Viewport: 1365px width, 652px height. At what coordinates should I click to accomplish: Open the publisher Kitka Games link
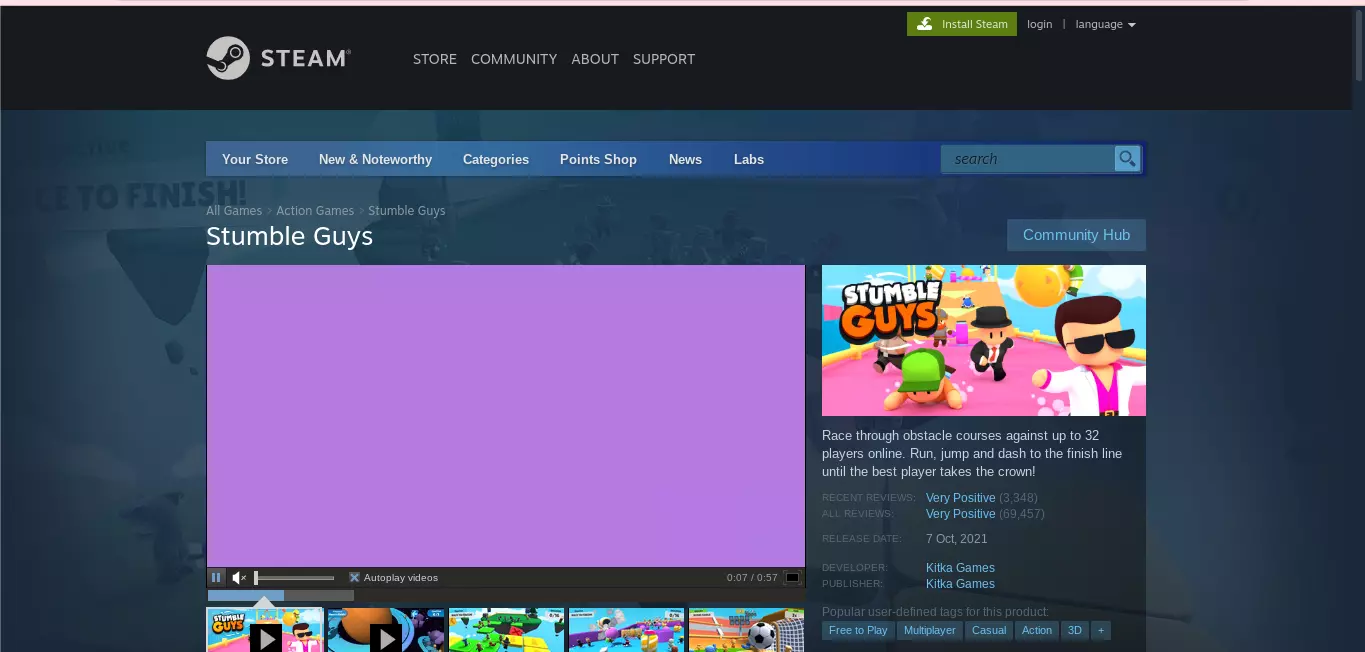click(x=960, y=584)
